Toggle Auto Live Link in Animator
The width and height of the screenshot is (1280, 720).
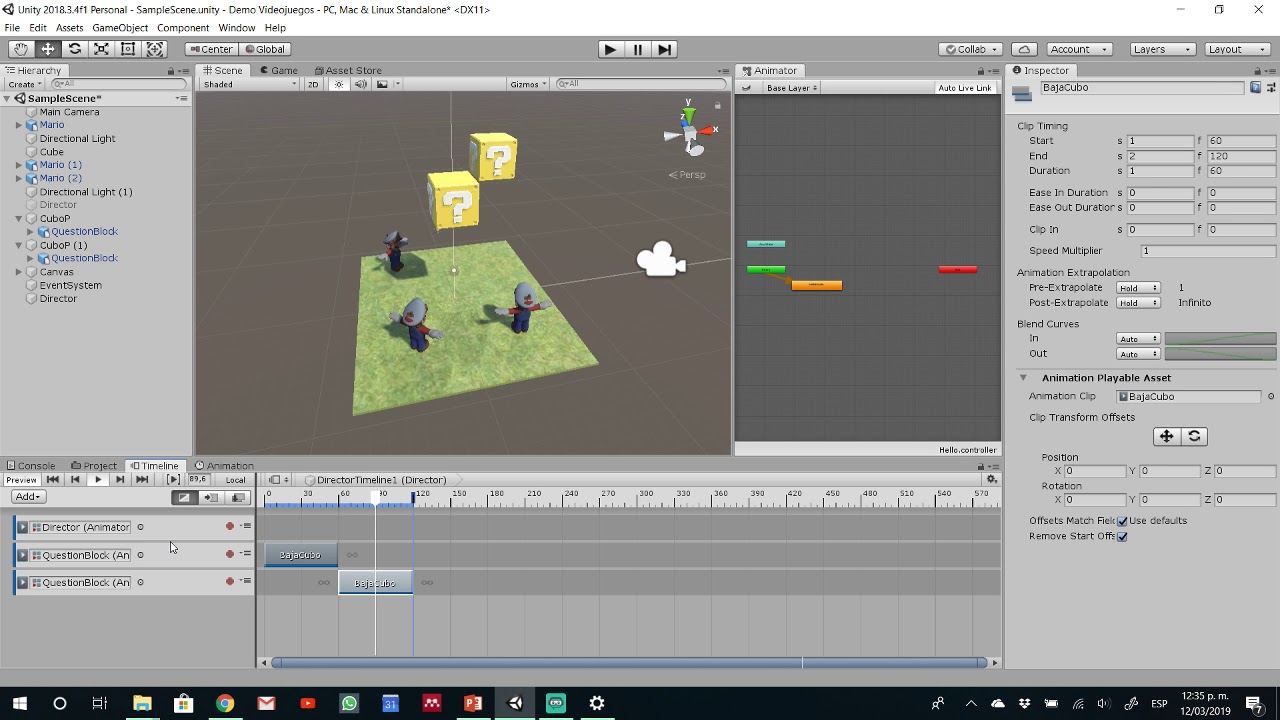965,88
